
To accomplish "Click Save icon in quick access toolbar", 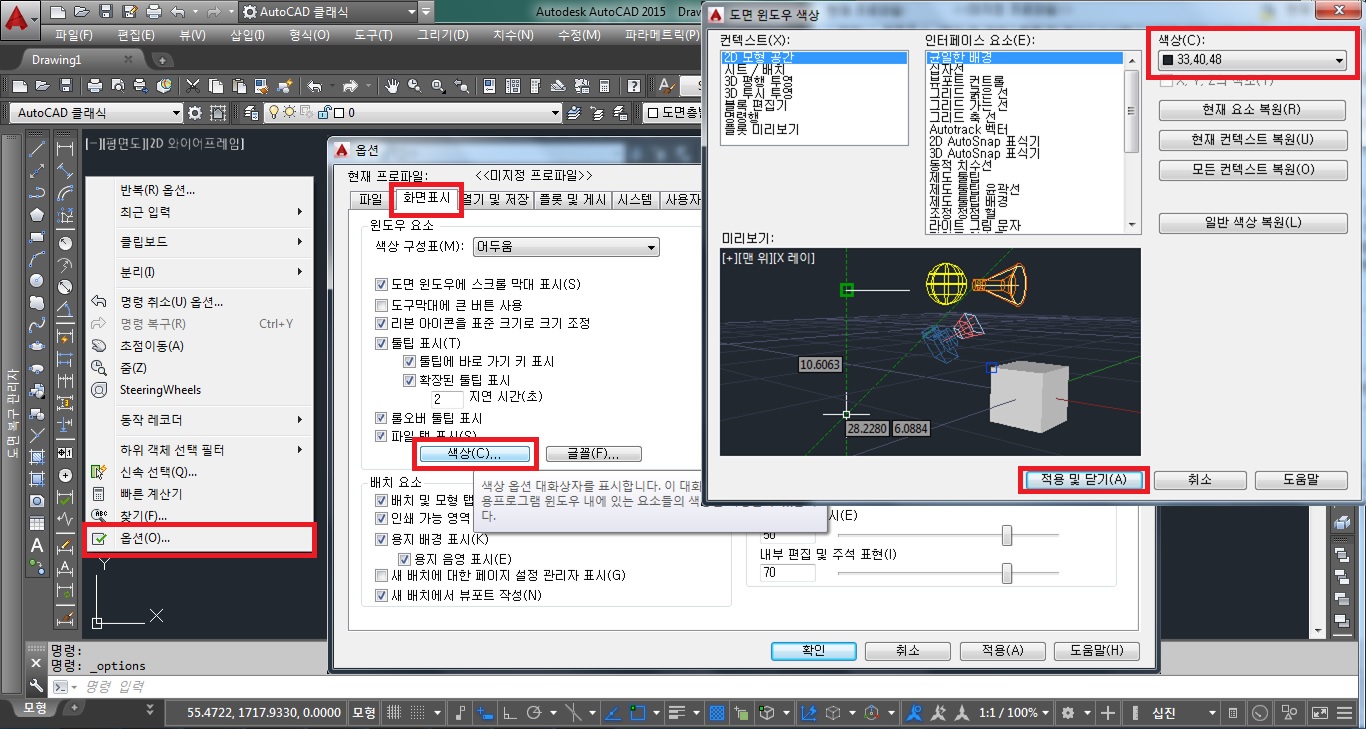I will pos(107,13).
